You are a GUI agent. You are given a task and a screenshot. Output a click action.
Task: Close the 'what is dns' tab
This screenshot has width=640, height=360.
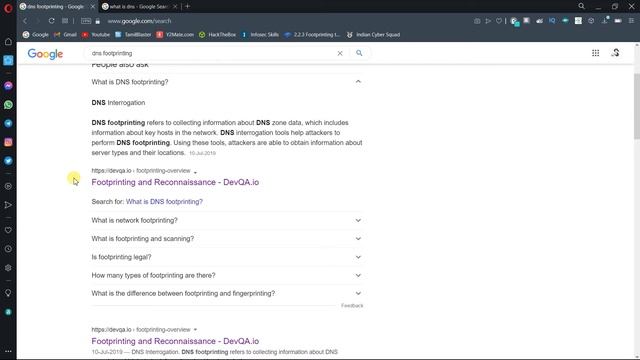coord(175,7)
